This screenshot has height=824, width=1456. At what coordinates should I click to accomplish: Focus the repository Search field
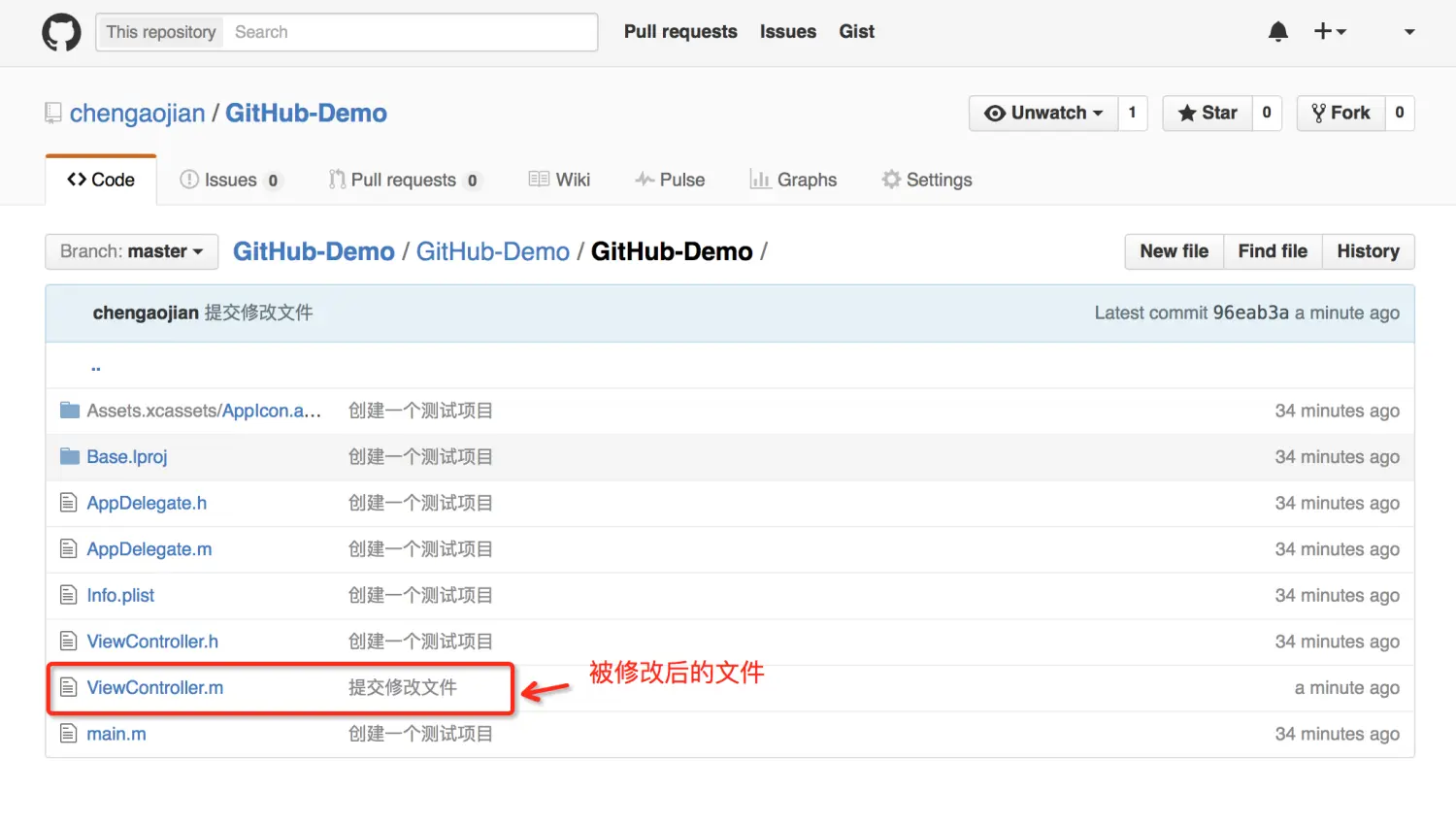pos(411,32)
